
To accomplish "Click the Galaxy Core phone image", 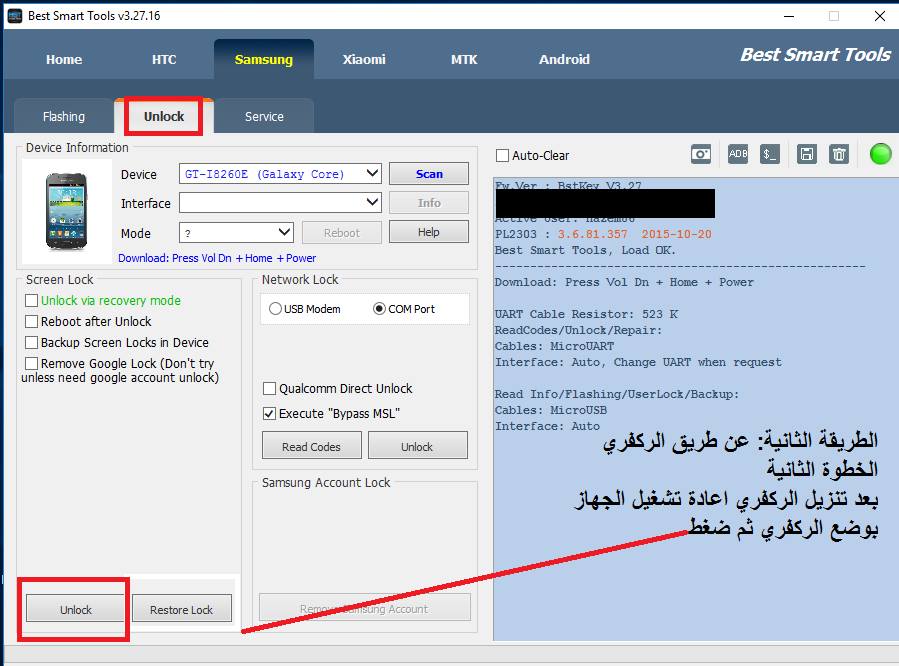I will click(x=67, y=211).
